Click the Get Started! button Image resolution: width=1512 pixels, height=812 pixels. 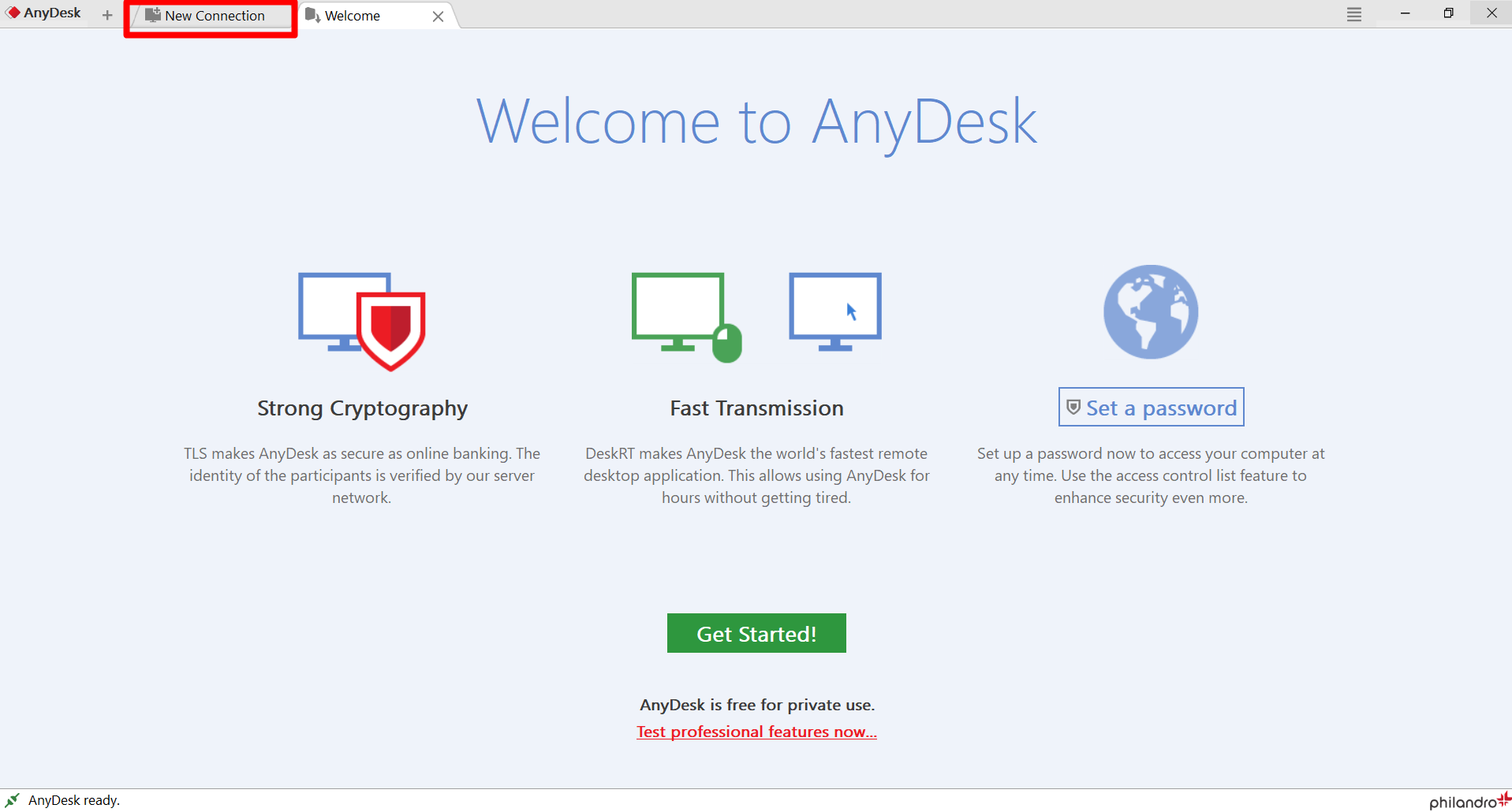tap(756, 633)
